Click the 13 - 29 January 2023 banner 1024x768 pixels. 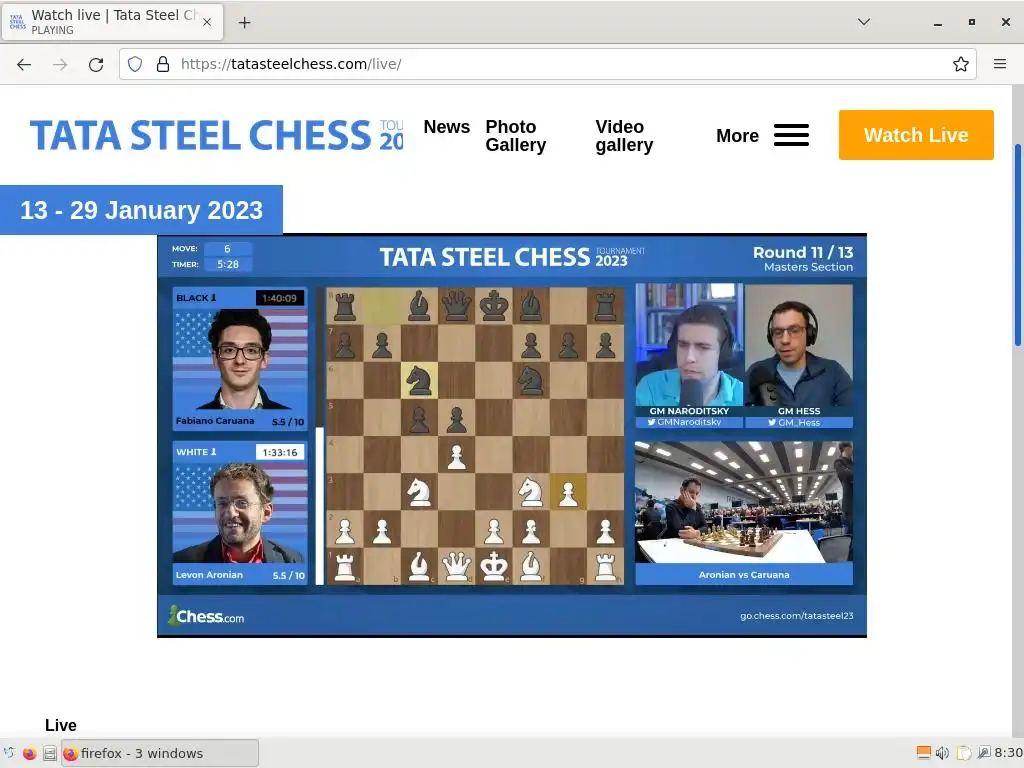141,210
